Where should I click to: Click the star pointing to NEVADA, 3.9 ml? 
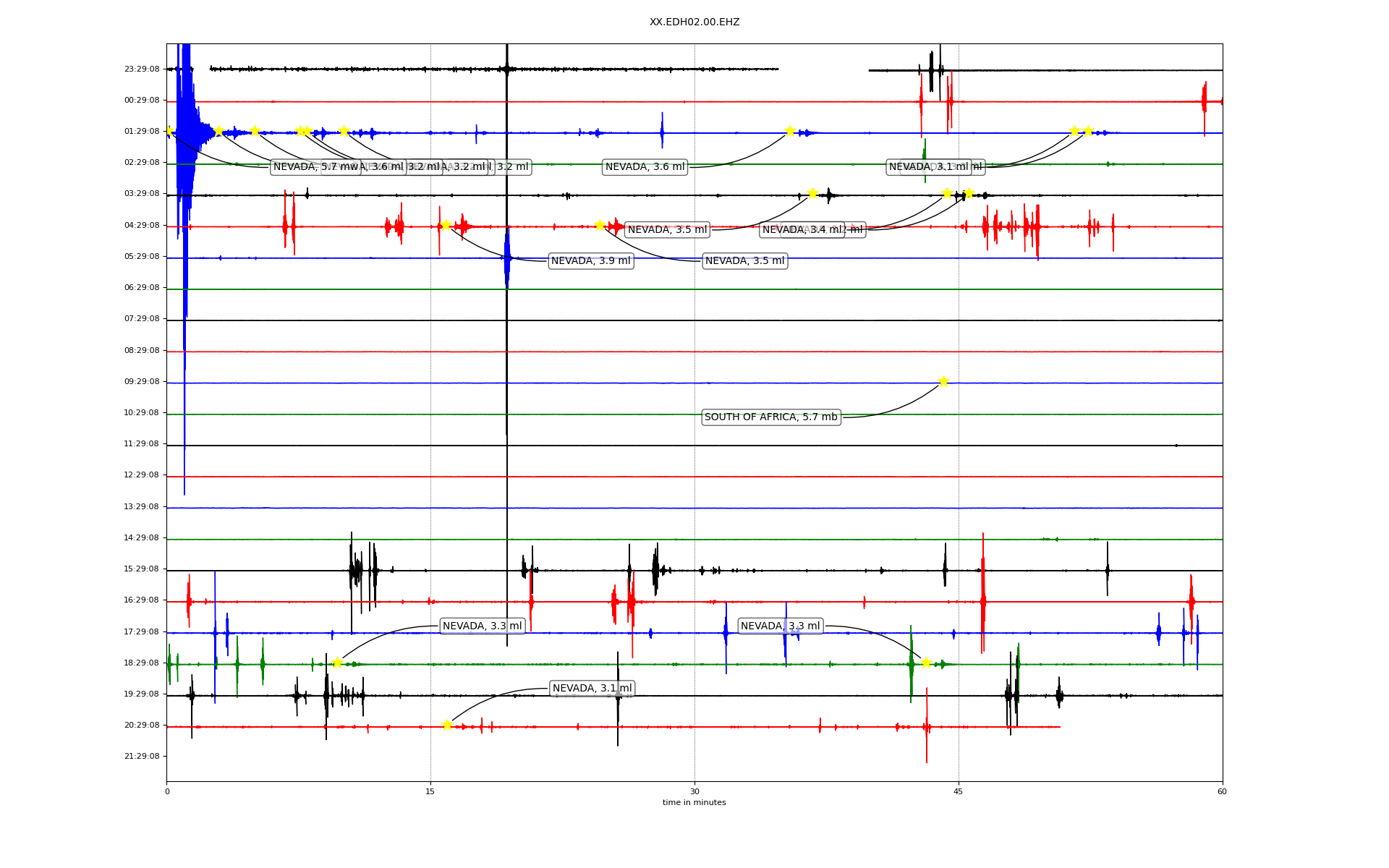pyautogui.click(x=446, y=225)
